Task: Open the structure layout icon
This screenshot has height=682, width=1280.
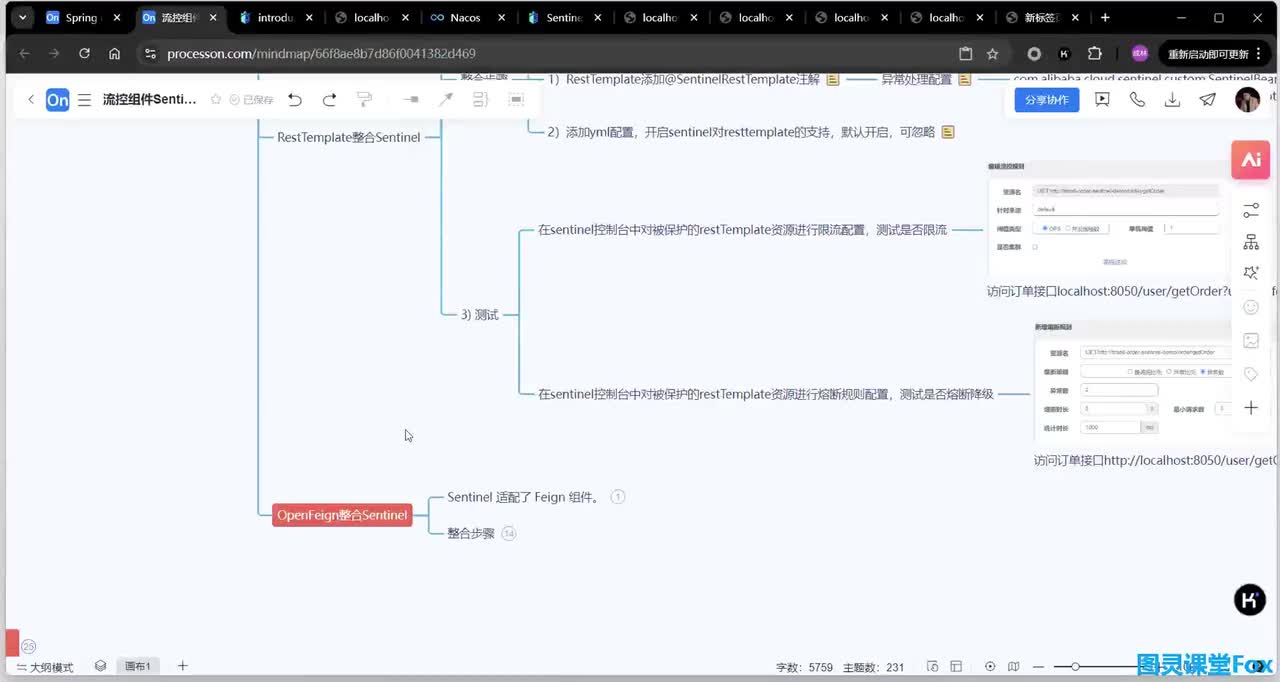Action: click(1251, 242)
